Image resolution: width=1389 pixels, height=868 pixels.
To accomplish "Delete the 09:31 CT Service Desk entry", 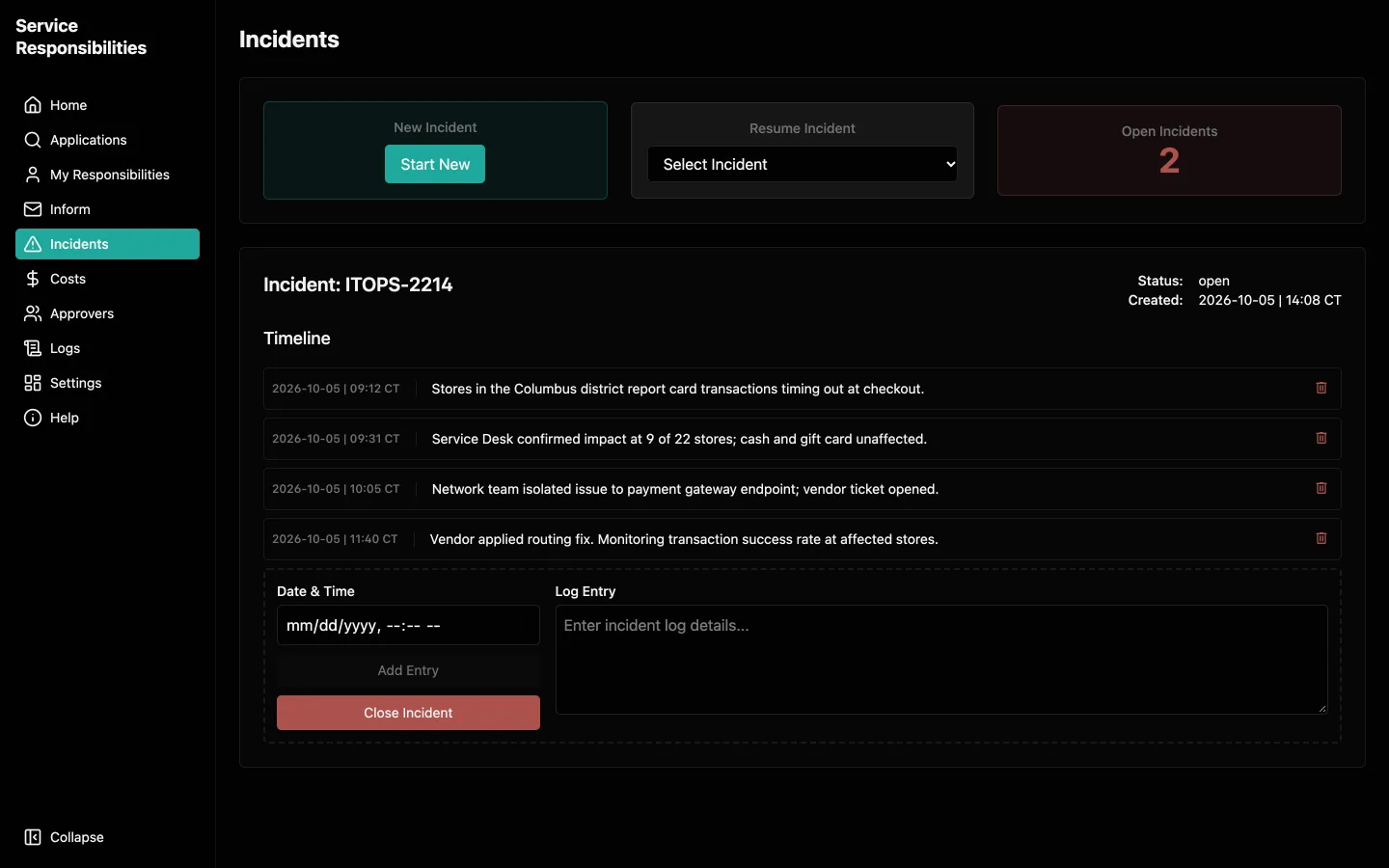I will pyautogui.click(x=1321, y=438).
